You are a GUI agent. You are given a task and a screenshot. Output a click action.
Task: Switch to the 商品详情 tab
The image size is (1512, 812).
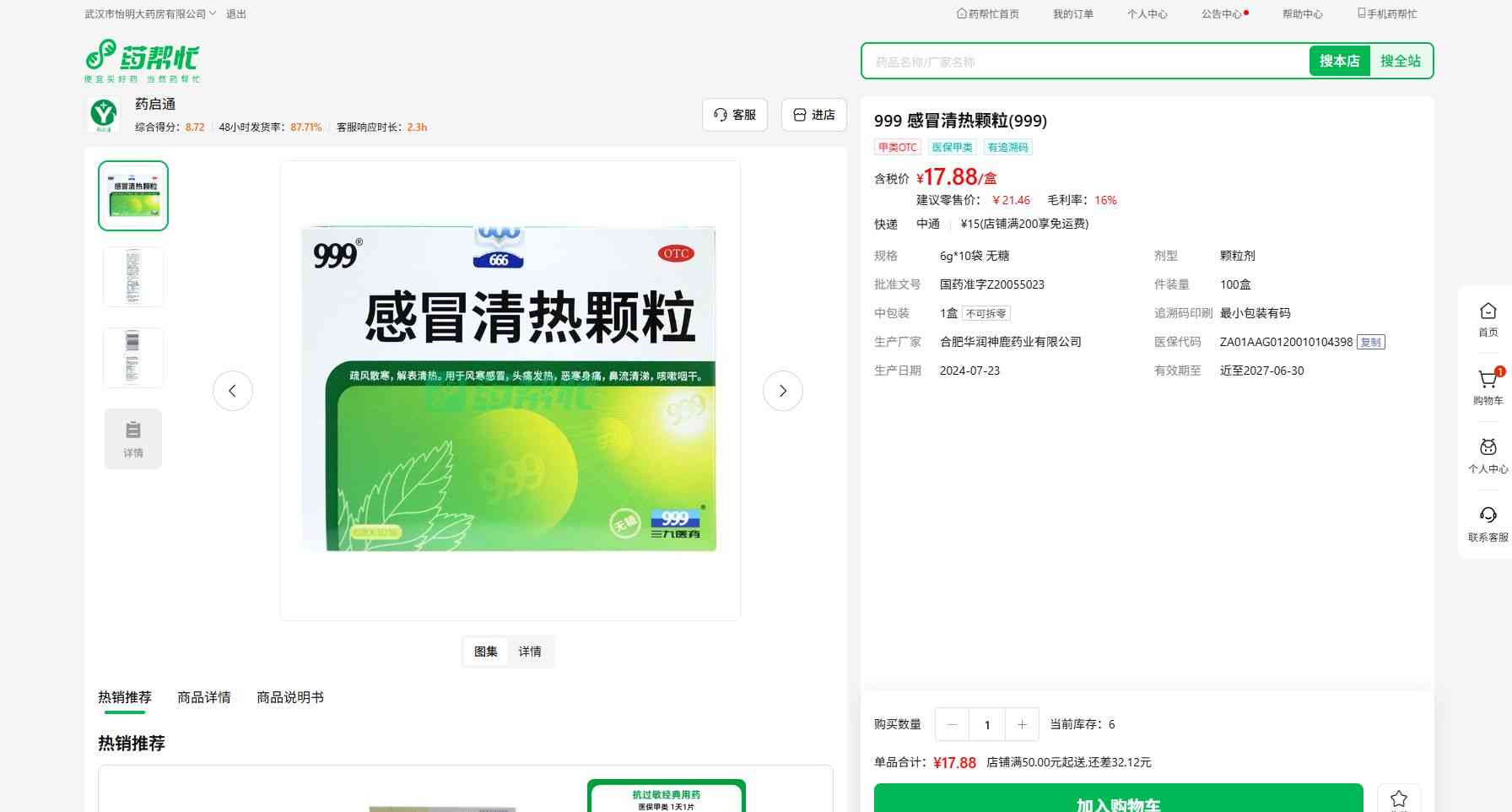pyautogui.click(x=204, y=697)
